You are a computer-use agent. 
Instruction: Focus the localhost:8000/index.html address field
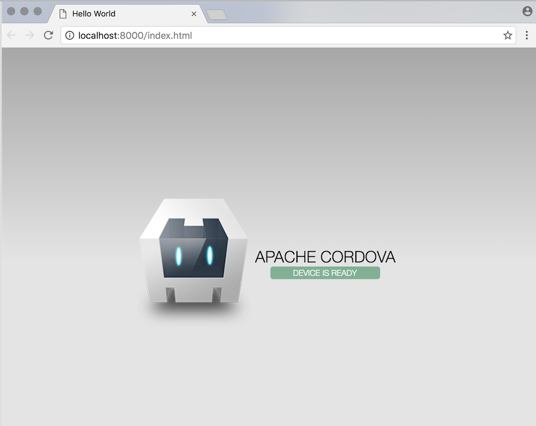(288, 36)
